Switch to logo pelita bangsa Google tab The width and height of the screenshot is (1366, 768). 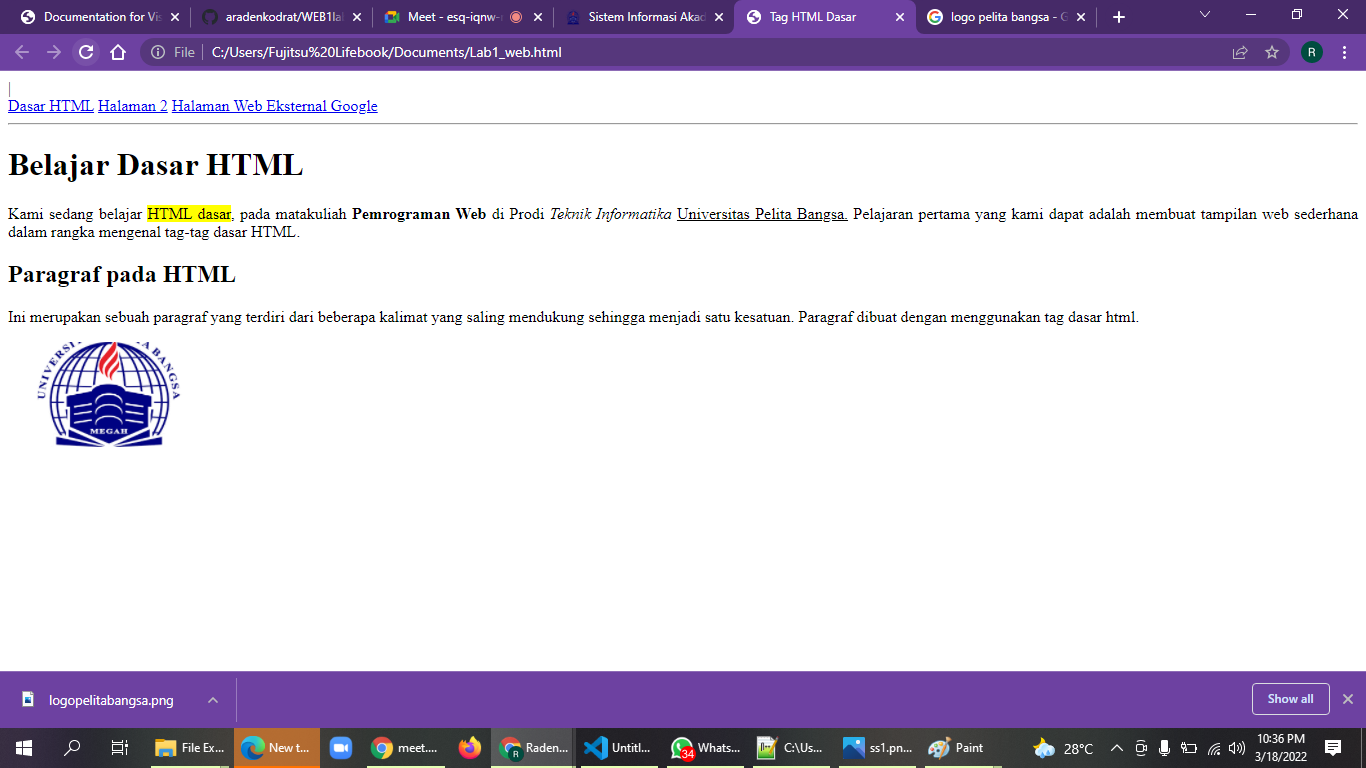[x=1006, y=17]
